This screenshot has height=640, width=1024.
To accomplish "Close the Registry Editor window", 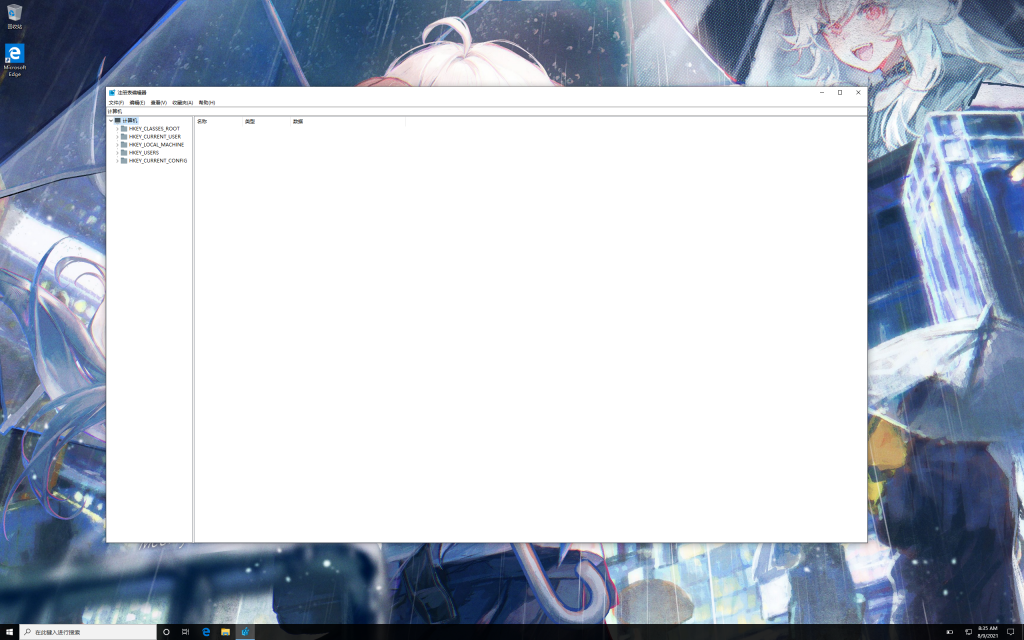I will (x=858, y=93).
